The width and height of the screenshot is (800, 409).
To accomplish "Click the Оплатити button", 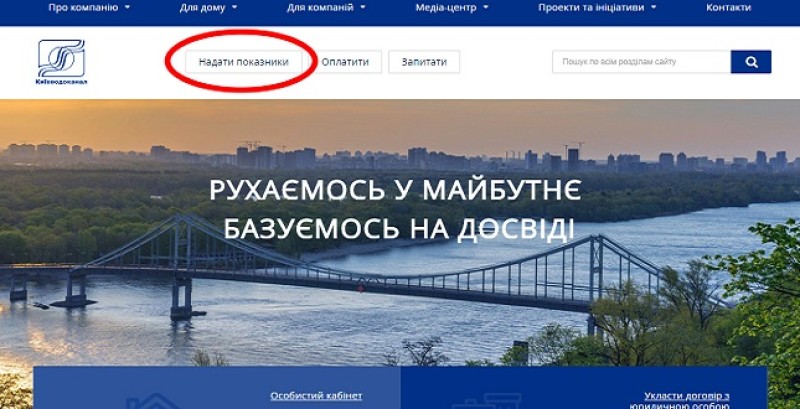I will click(x=345, y=62).
